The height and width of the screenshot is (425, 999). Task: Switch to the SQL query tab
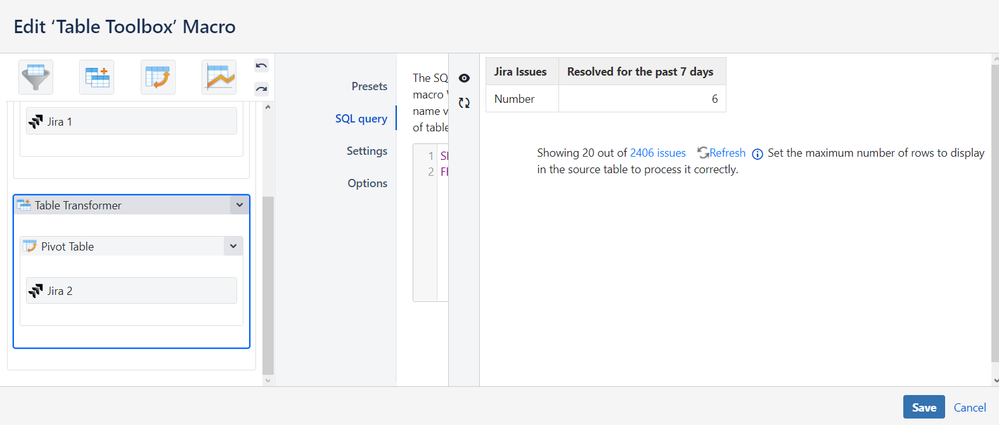360,119
